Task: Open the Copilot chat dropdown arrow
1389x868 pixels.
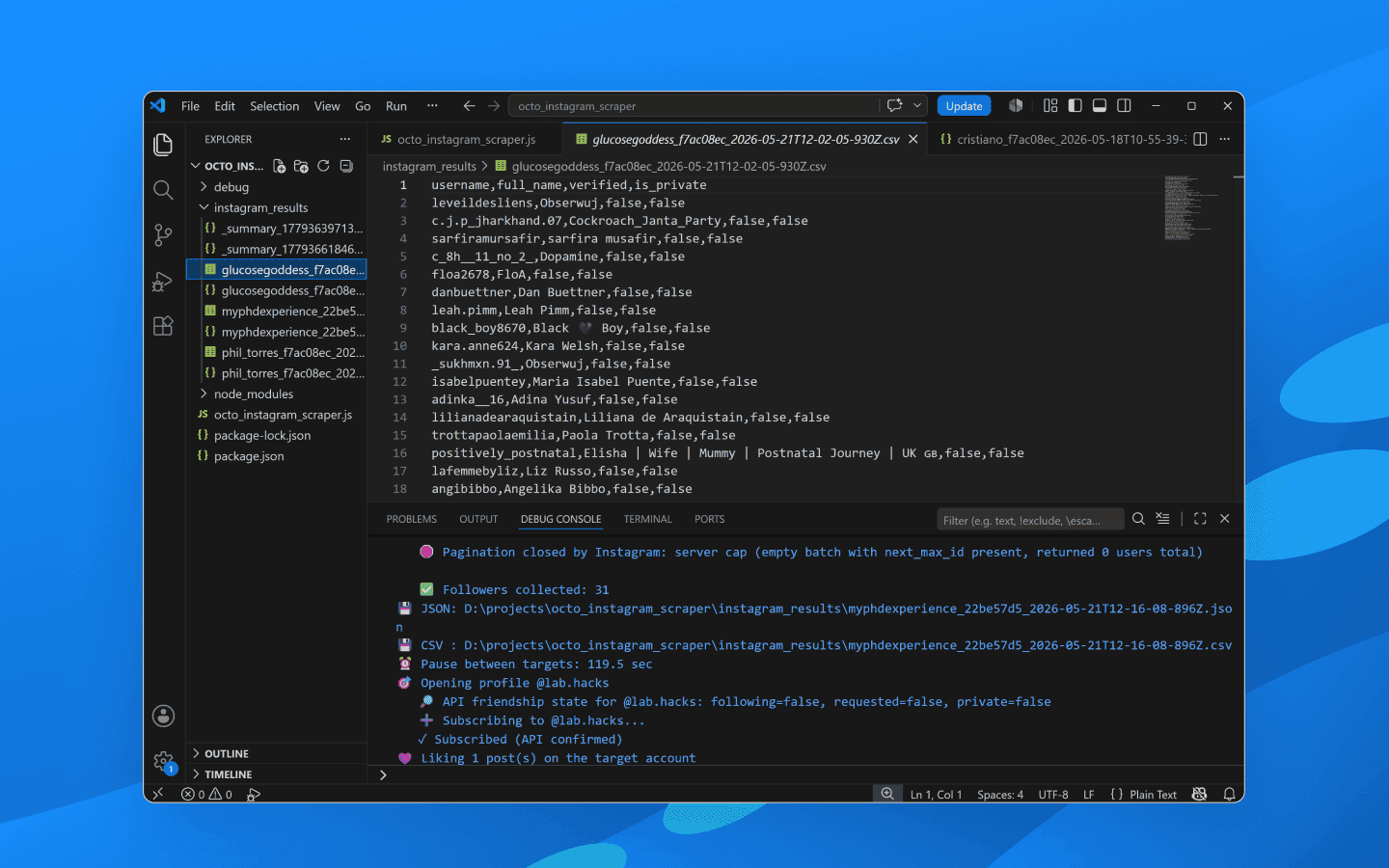Action: (x=917, y=106)
